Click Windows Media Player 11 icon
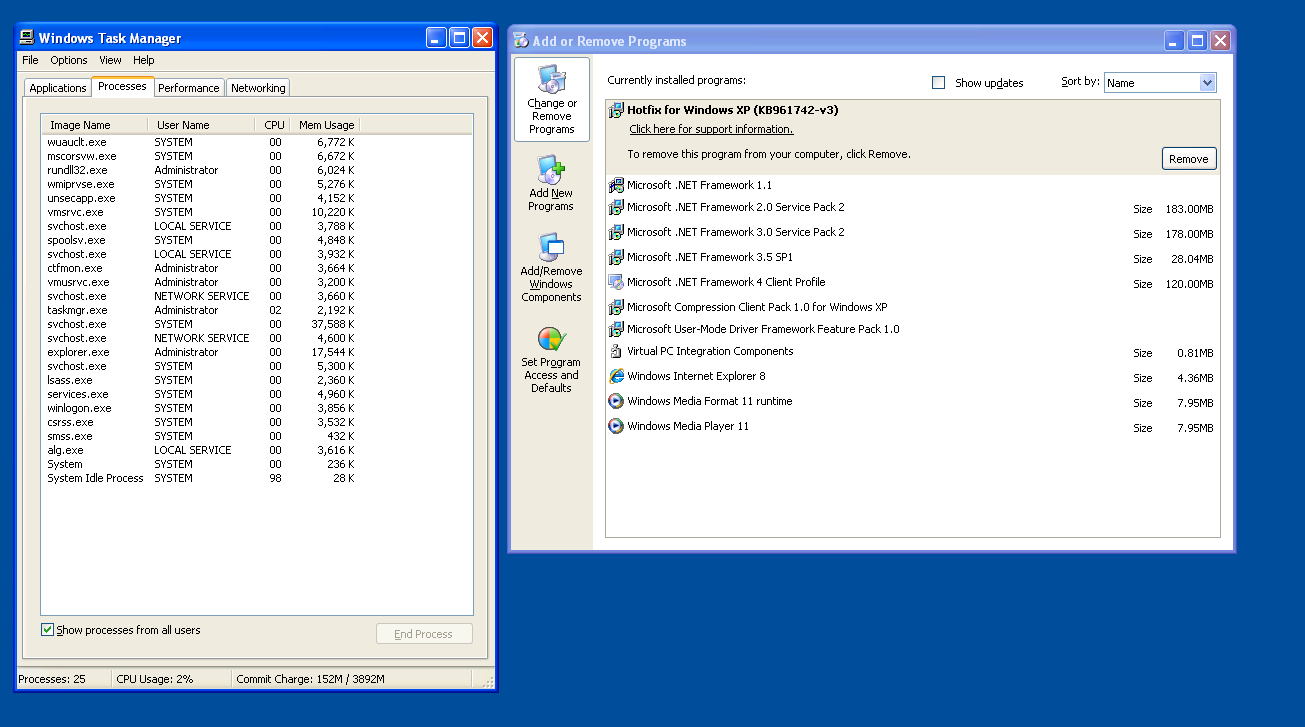1305x727 pixels. pos(617,426)
